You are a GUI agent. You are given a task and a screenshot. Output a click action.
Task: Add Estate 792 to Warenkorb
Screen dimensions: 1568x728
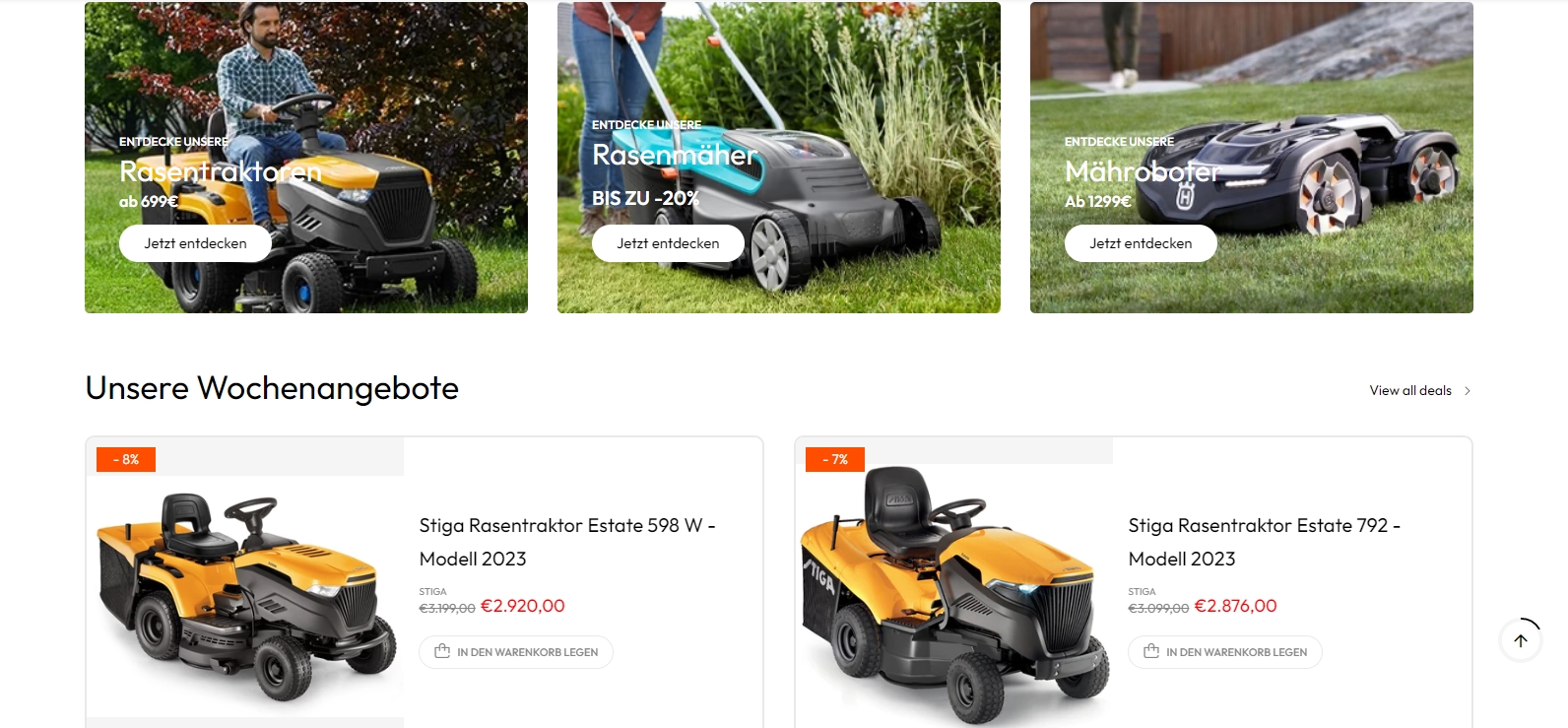[x=1225, y=652]
